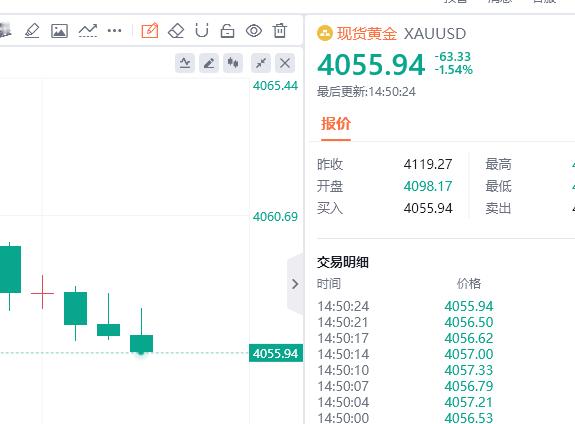This screenshot has height=424, width=575.
Task: Click the 现货黄金 instrument name
Action: pos(367,34)
